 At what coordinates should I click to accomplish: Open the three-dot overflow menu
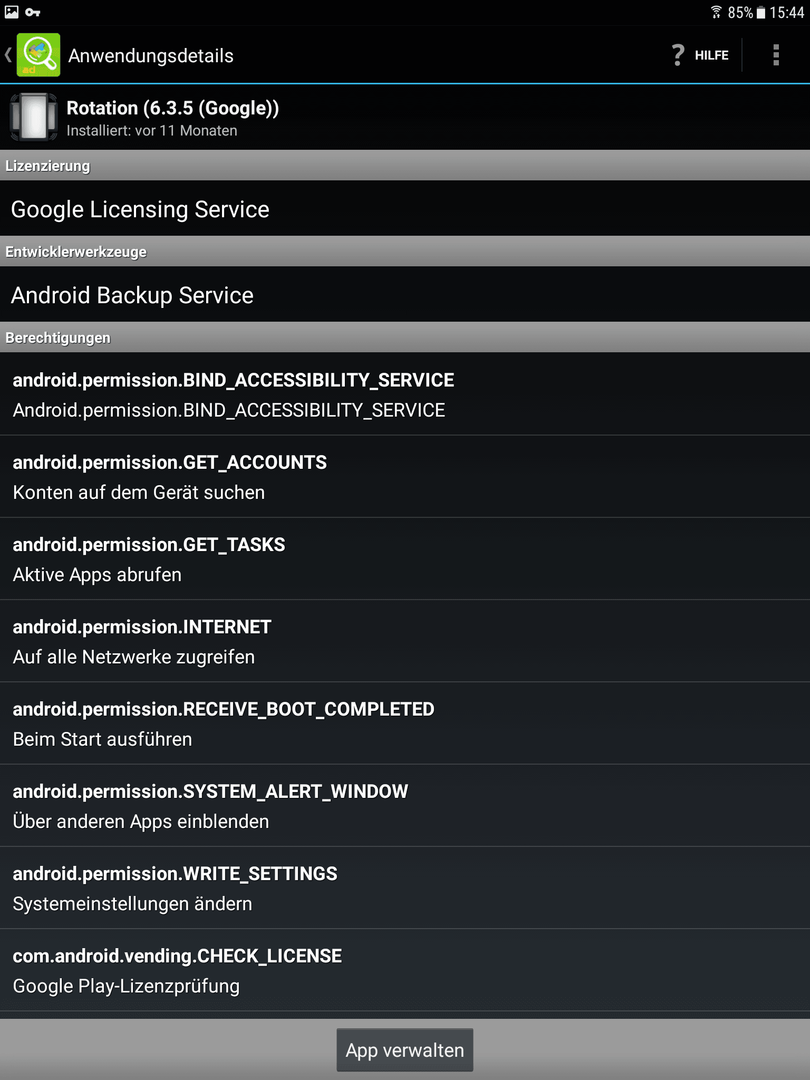click(776, 55)
